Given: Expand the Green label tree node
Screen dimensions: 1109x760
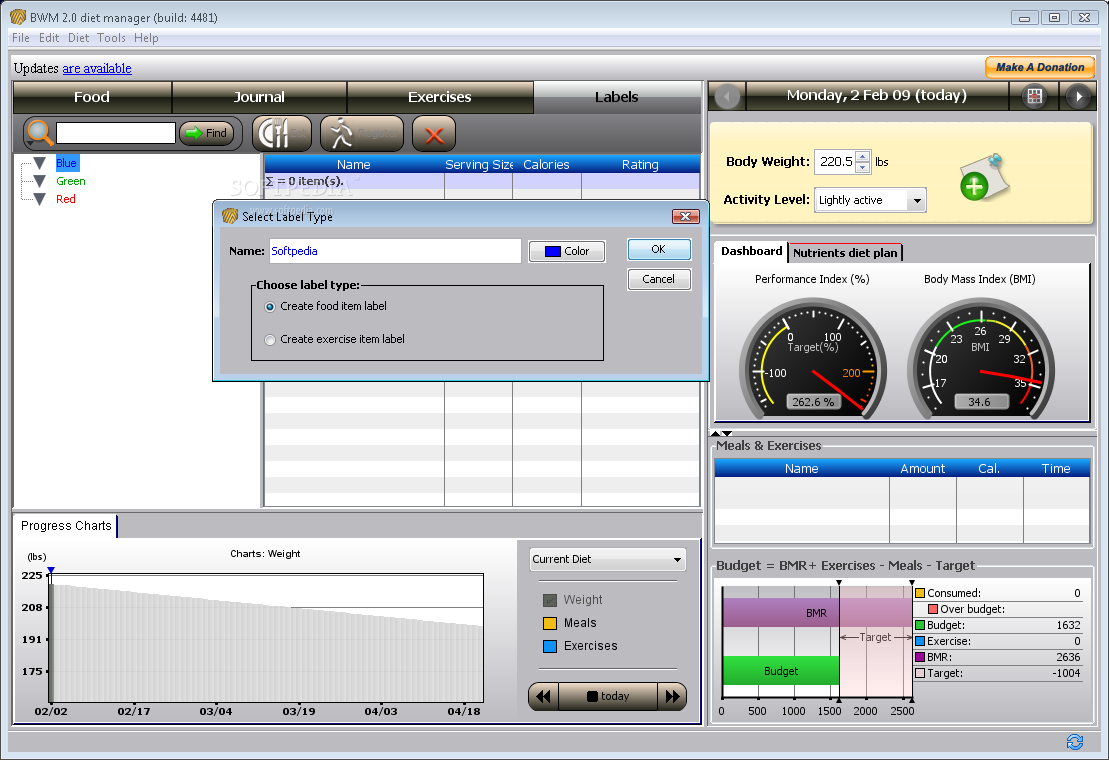Looking at the screenshot, I should 40,182.
